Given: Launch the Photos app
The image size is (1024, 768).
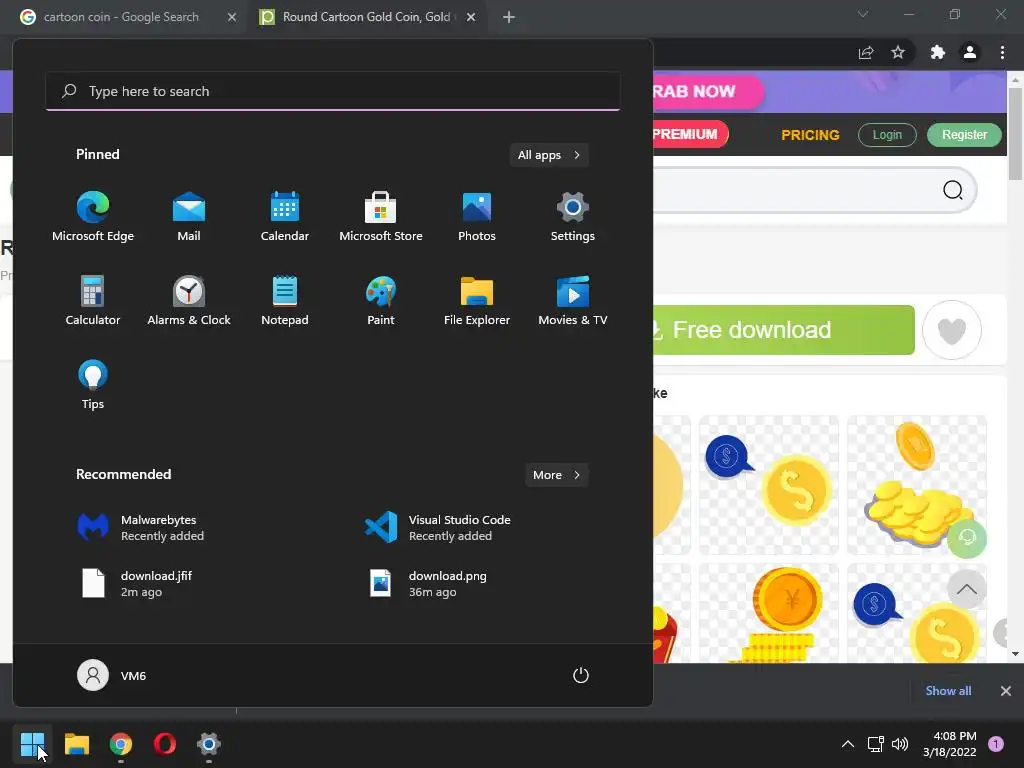Looking at the screenshot, I should 477,217.
